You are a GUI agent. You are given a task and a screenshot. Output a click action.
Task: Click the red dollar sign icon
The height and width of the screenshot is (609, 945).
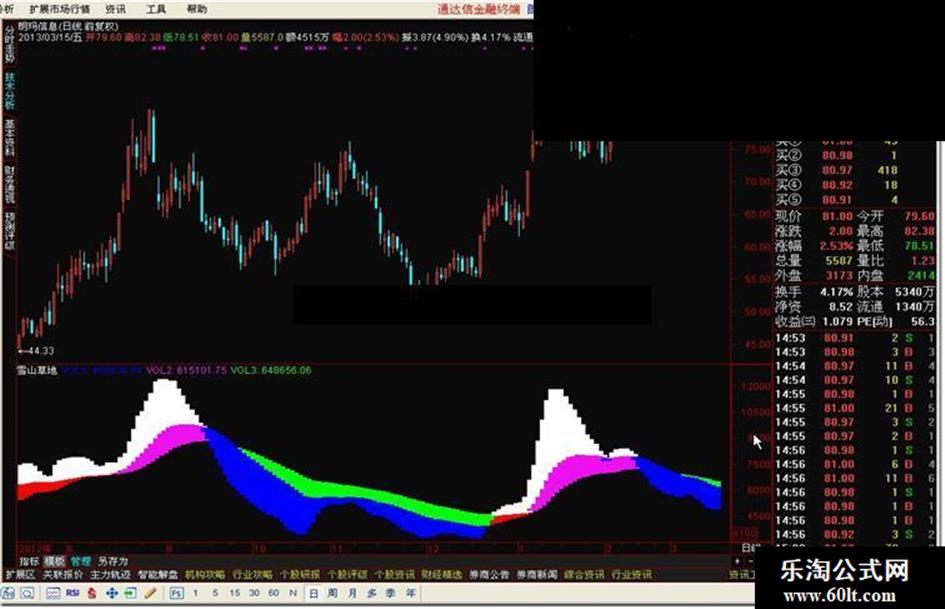[x=92, y=593]
